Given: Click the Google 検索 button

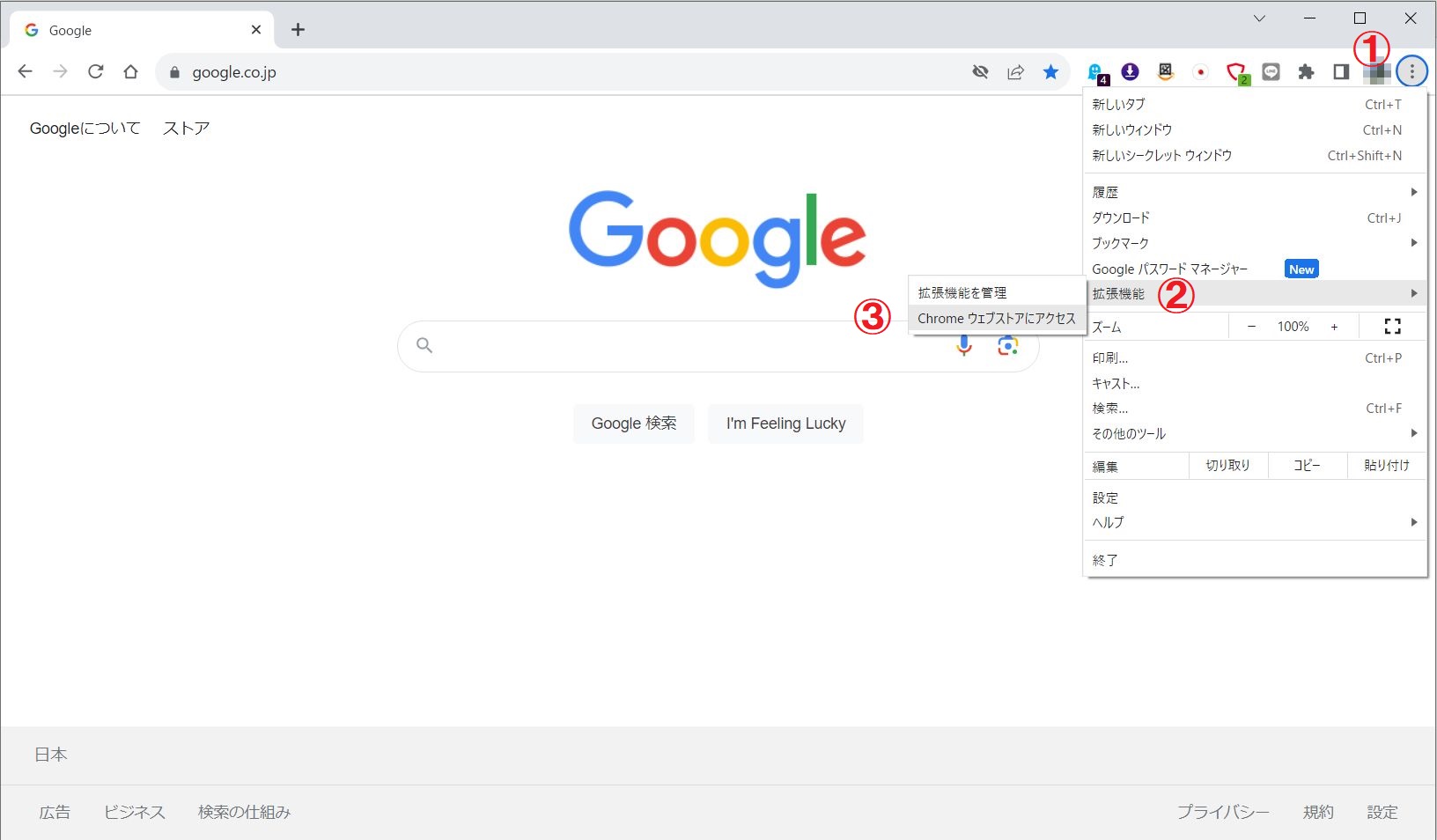Looking at the screenshot, I should 634,424.
